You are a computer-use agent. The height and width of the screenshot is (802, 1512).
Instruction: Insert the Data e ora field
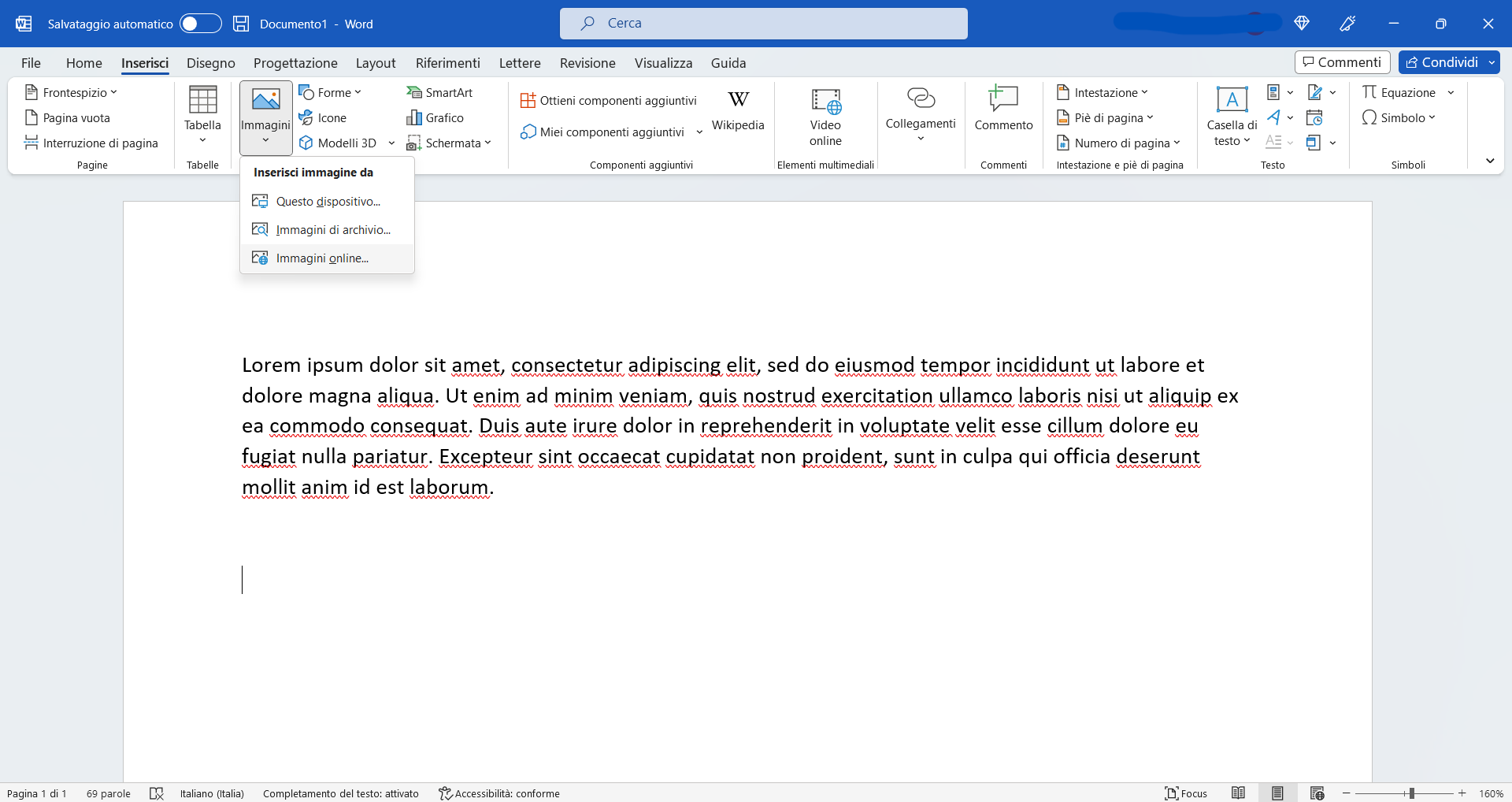click(x=1314, y=117)
